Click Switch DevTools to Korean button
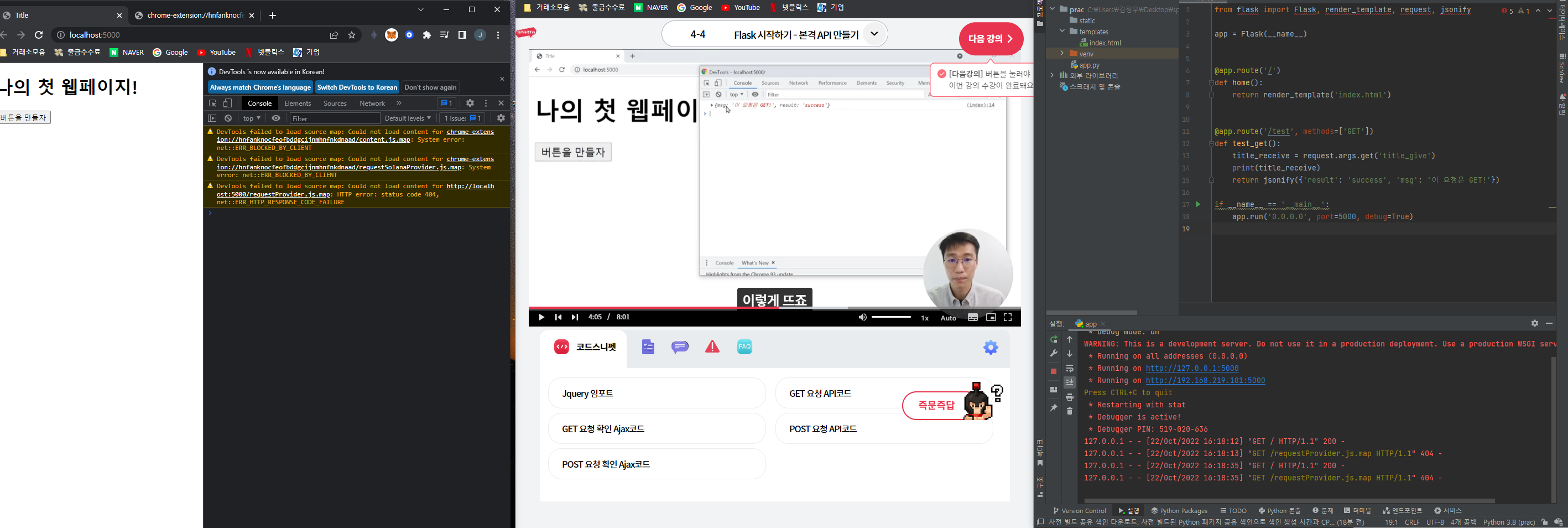This screenshot has height=528, width=1568. coord(357,87)
